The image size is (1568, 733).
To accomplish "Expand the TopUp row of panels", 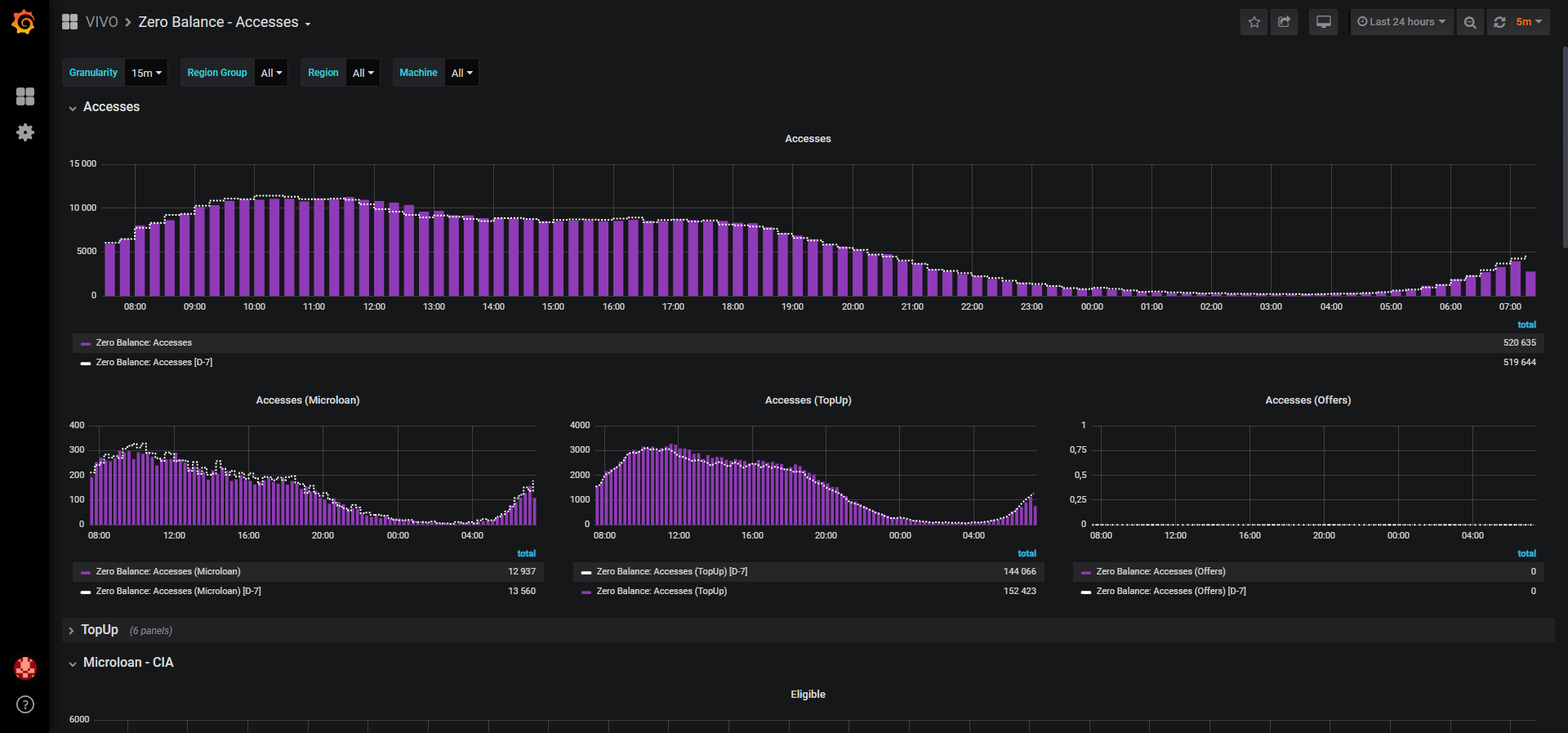I will tap(99, 630).
